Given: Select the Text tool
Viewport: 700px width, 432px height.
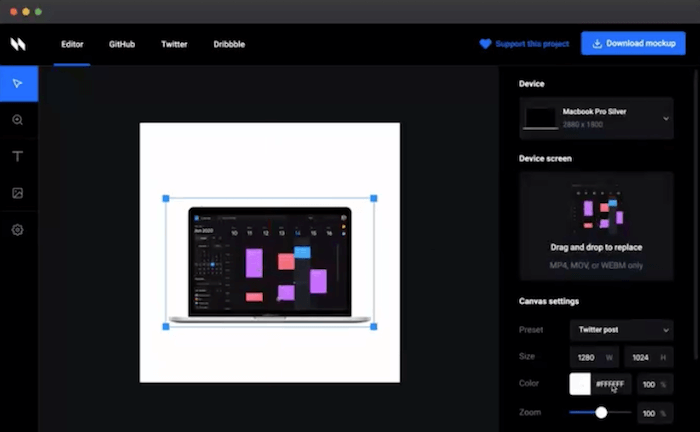Looking at the screenshot, I should pyautogui.click(x=18, y=157).
